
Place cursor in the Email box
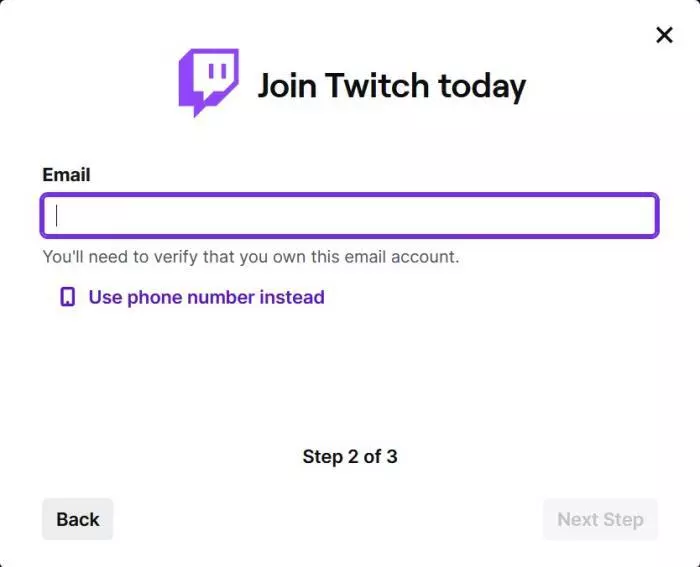click(349, 216)
